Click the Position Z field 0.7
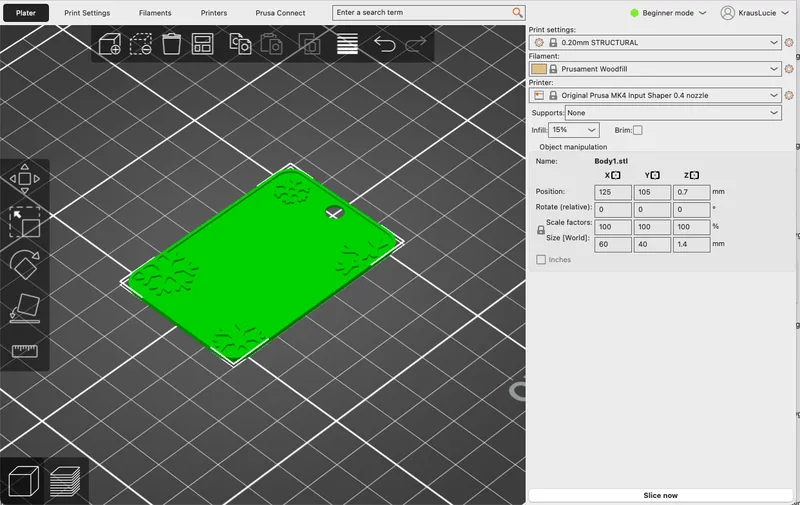 pyautogui.click(x=691, y=192)
